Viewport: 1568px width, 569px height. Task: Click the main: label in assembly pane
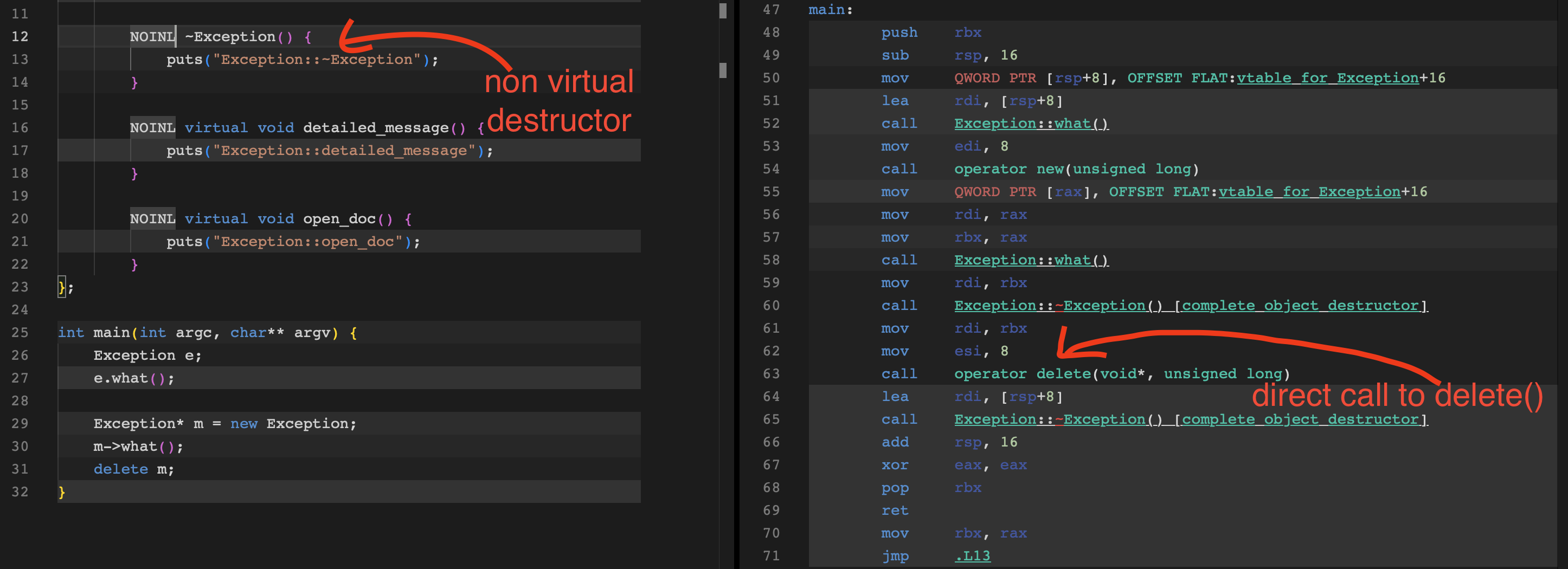click(x=830, y=10)
